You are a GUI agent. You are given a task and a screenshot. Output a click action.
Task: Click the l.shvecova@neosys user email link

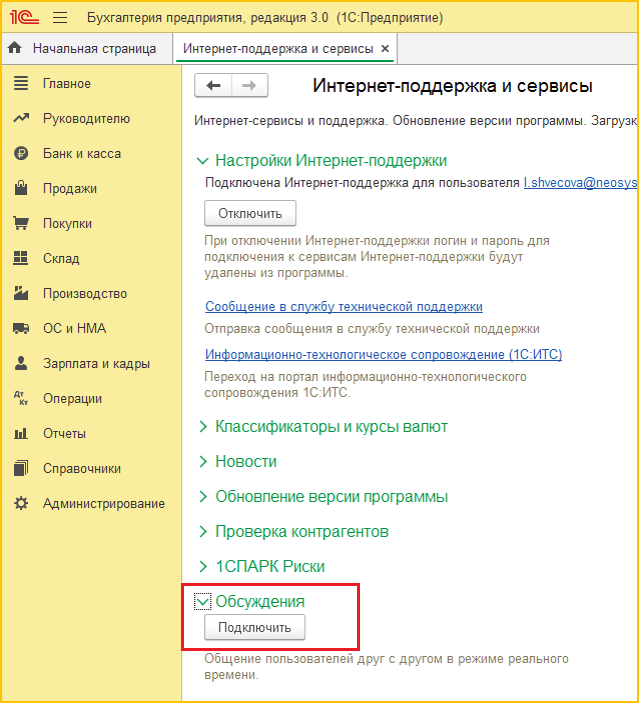(580, 183)
